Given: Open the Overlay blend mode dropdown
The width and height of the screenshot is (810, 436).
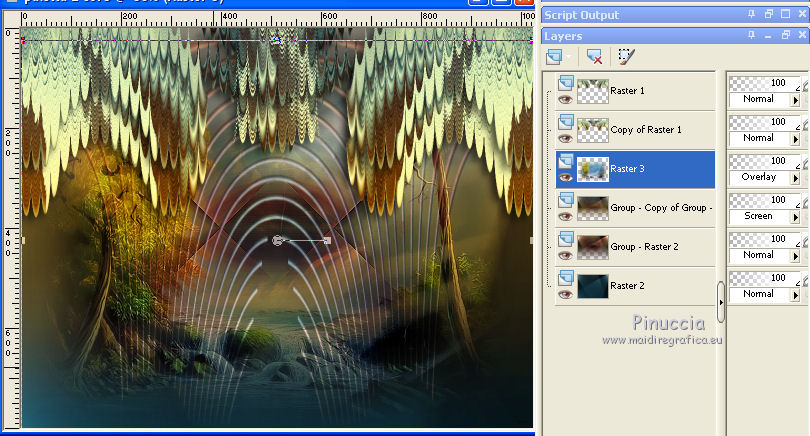Looking at the screenshot, I should 796,178.
